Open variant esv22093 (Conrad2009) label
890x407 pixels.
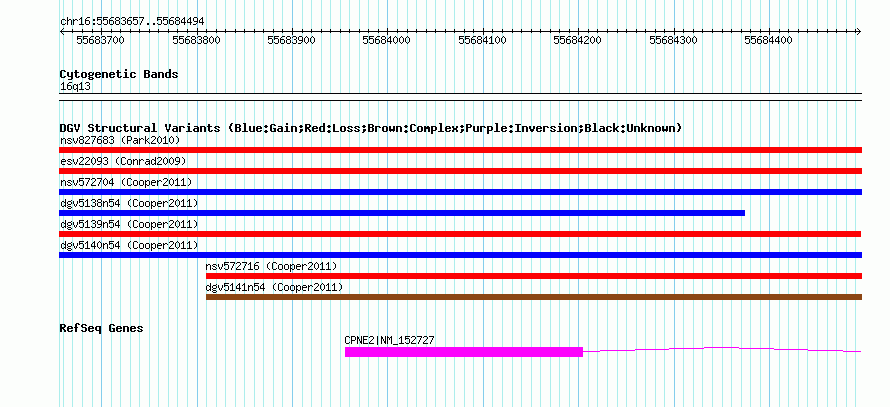123,161
